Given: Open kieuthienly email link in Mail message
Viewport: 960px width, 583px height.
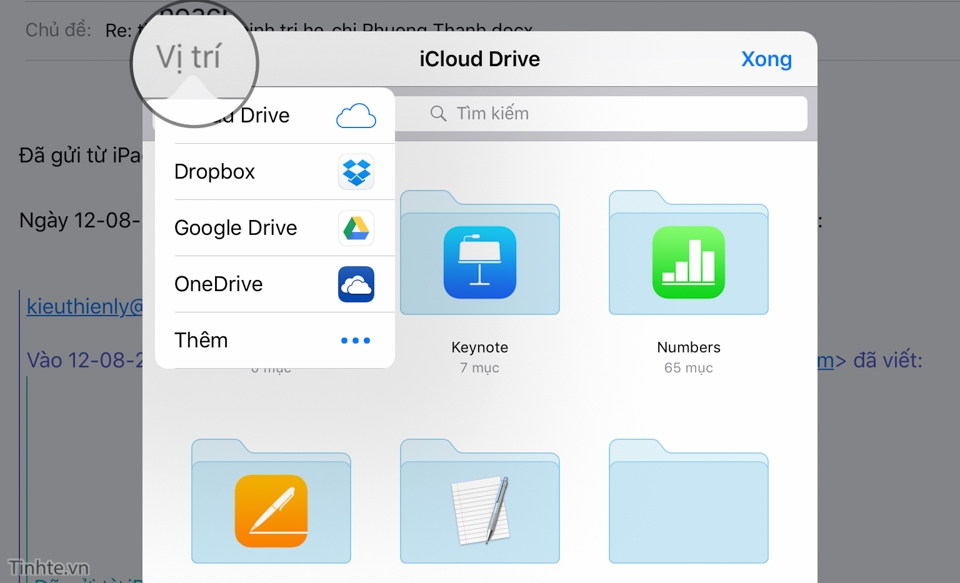Looking at the screenshot, I should click(x=84, y=306).
